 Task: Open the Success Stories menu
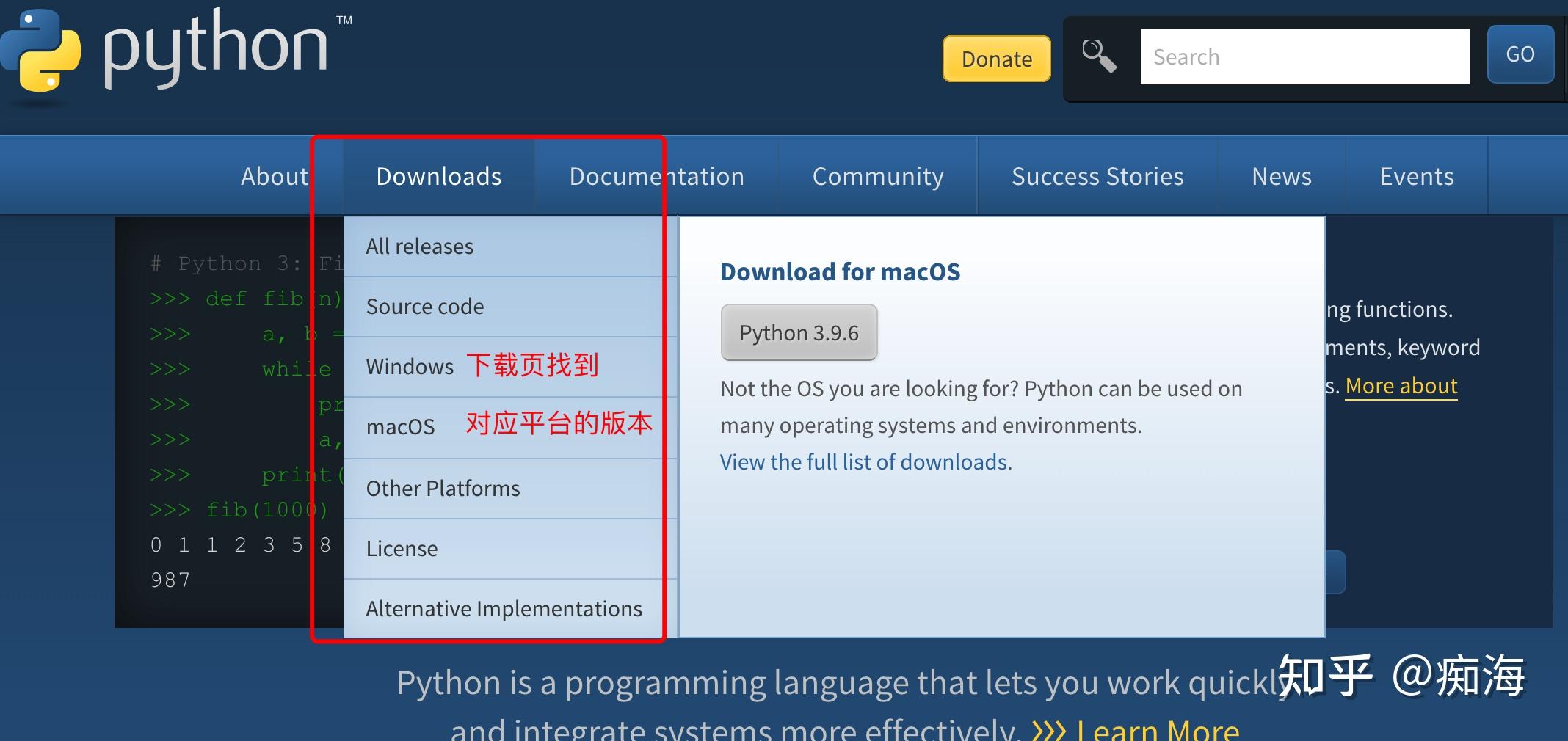(1097, 176)
